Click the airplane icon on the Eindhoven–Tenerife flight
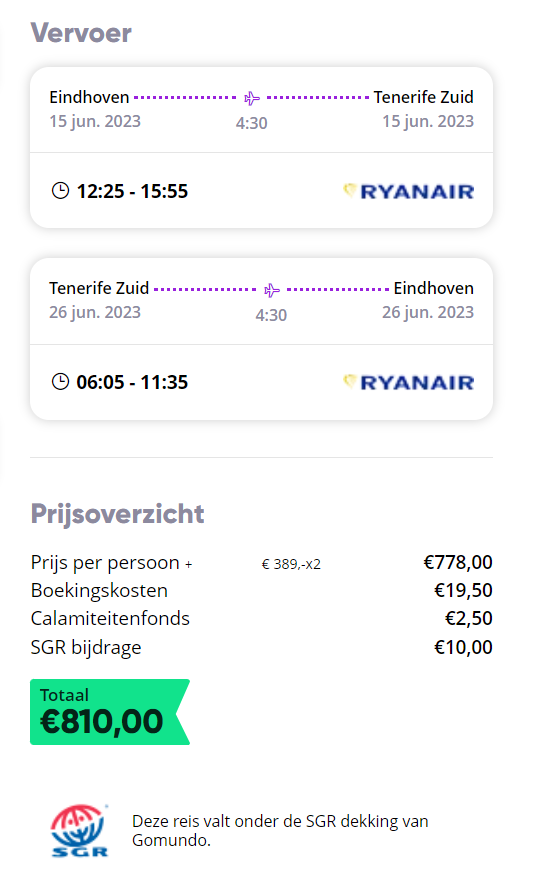The height and width of the screenshot is (883, 535). (x=252, y=98)
